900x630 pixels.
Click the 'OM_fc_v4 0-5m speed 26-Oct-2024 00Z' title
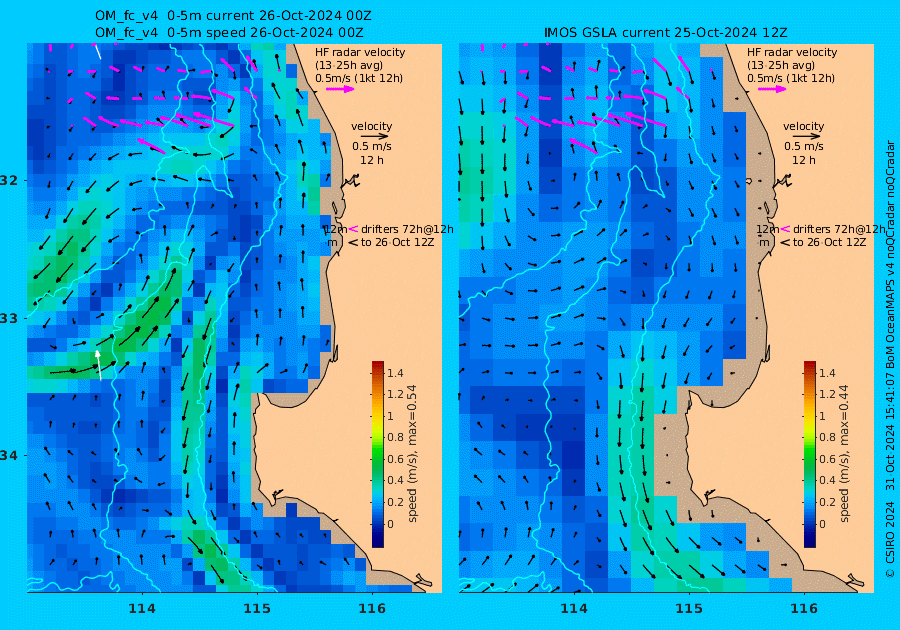[x=229, y=32]
